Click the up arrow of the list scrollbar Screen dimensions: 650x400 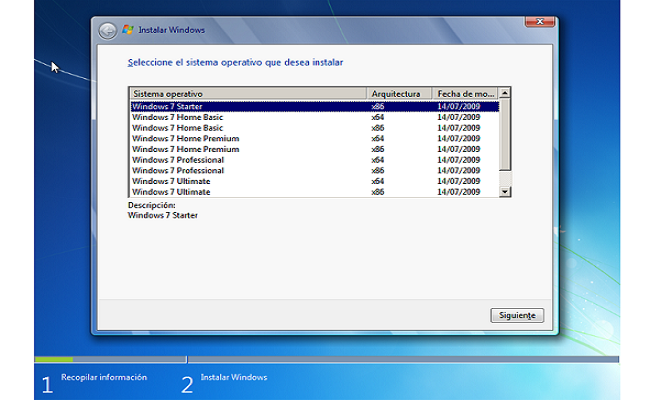(505, 93)
